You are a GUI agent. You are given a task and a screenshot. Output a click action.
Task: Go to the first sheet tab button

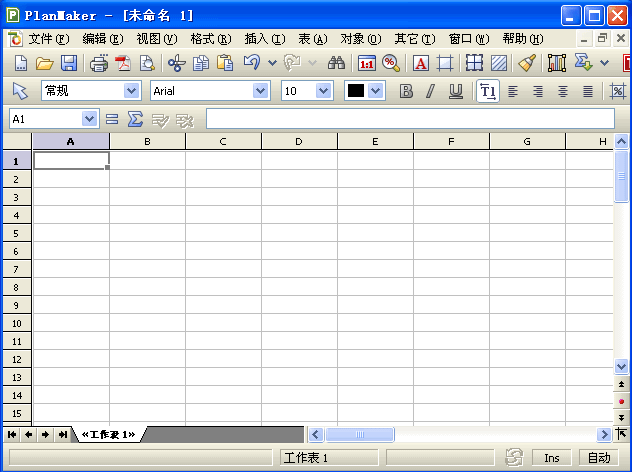[x=12, y=435]
